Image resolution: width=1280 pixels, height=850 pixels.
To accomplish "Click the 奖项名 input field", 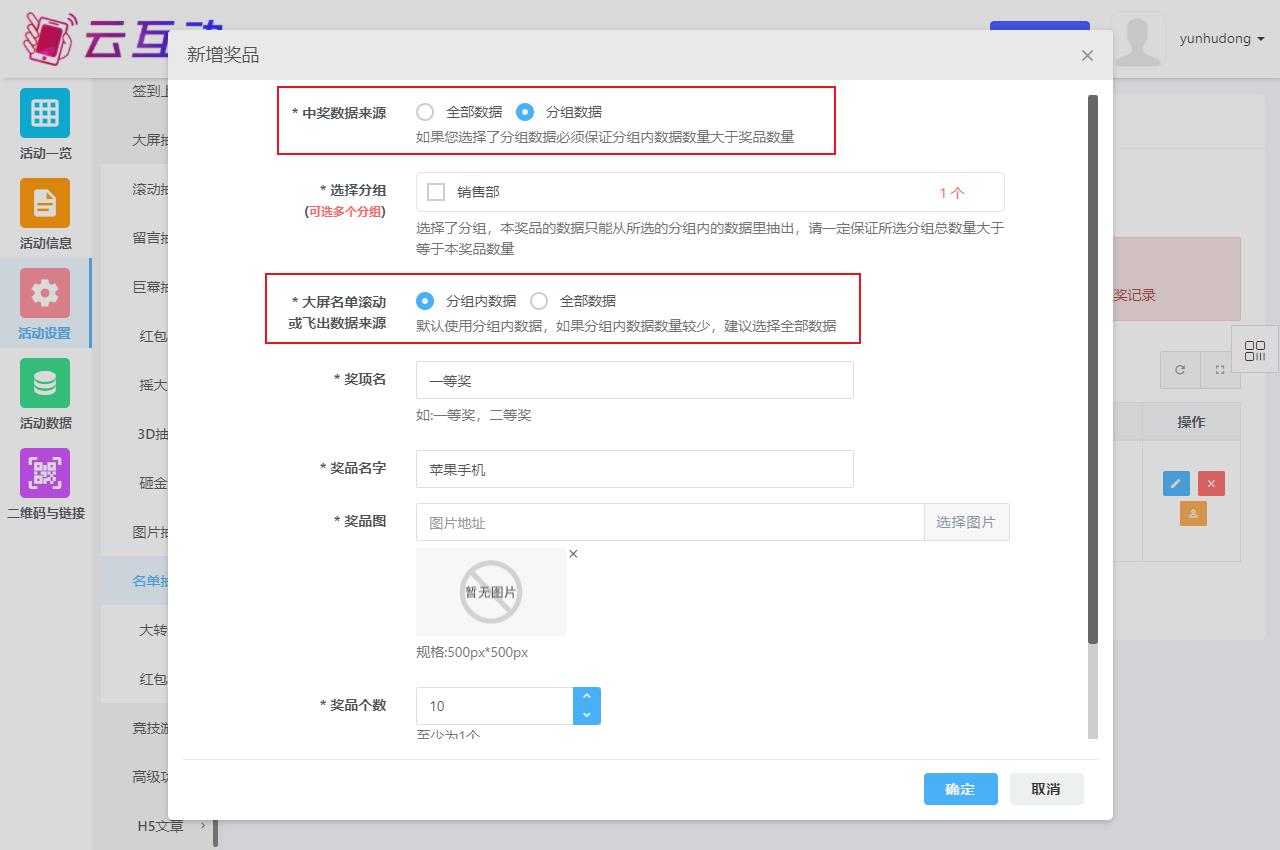I will [x=634, y=380].
